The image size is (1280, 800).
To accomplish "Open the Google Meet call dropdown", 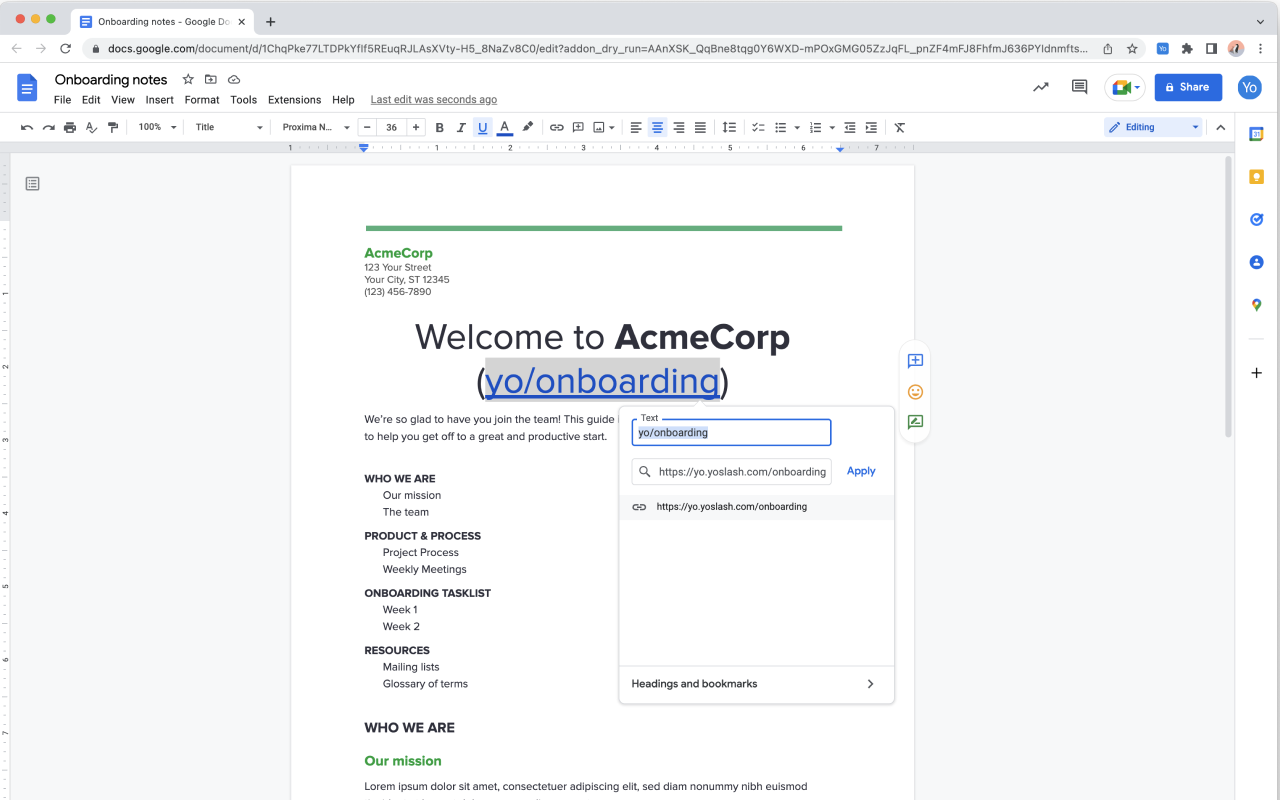I will coord(1125,87).
